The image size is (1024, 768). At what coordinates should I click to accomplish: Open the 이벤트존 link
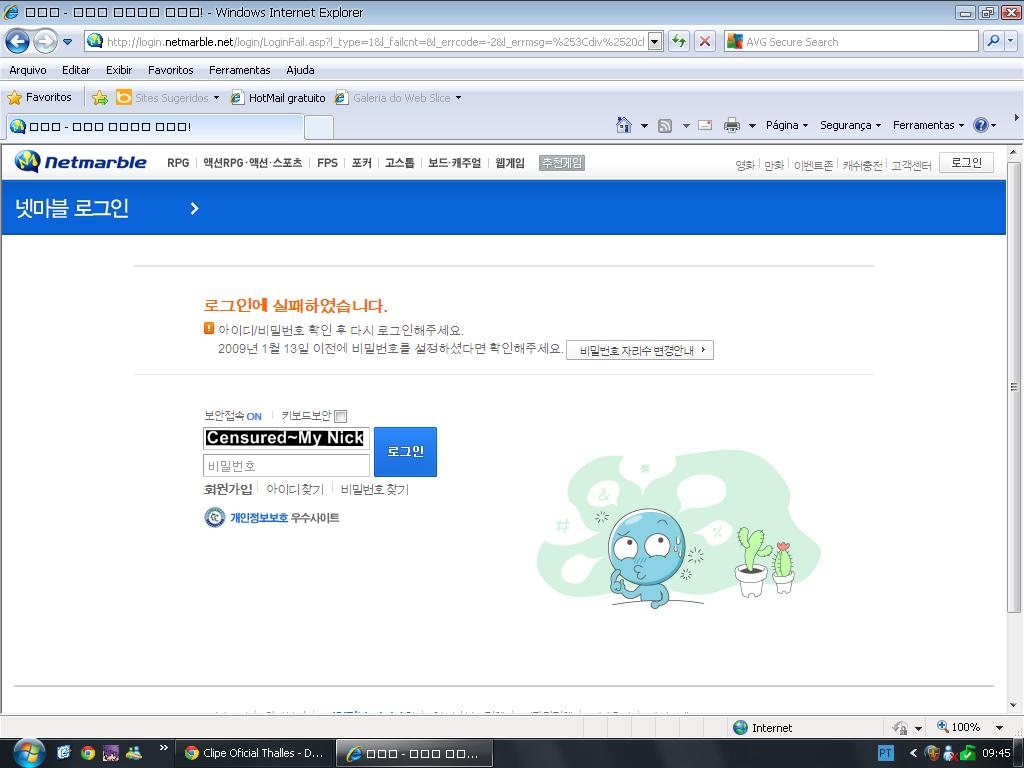813,165
